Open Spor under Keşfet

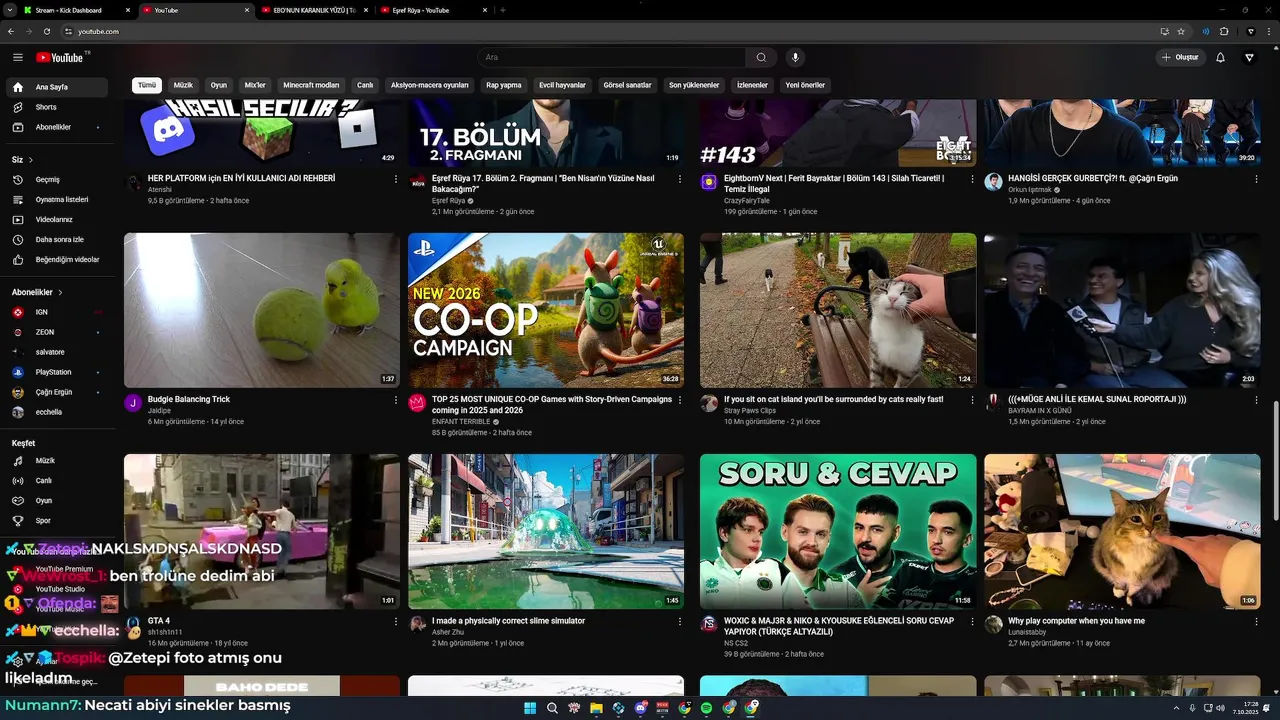point(58,521)
